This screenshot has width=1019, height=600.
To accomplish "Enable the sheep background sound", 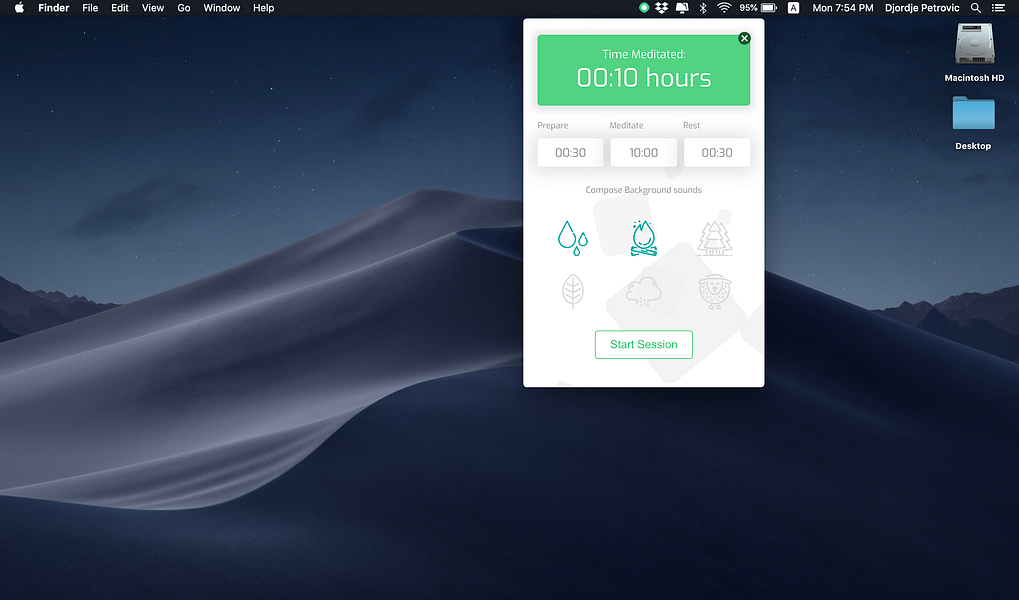I will [715, 291].
